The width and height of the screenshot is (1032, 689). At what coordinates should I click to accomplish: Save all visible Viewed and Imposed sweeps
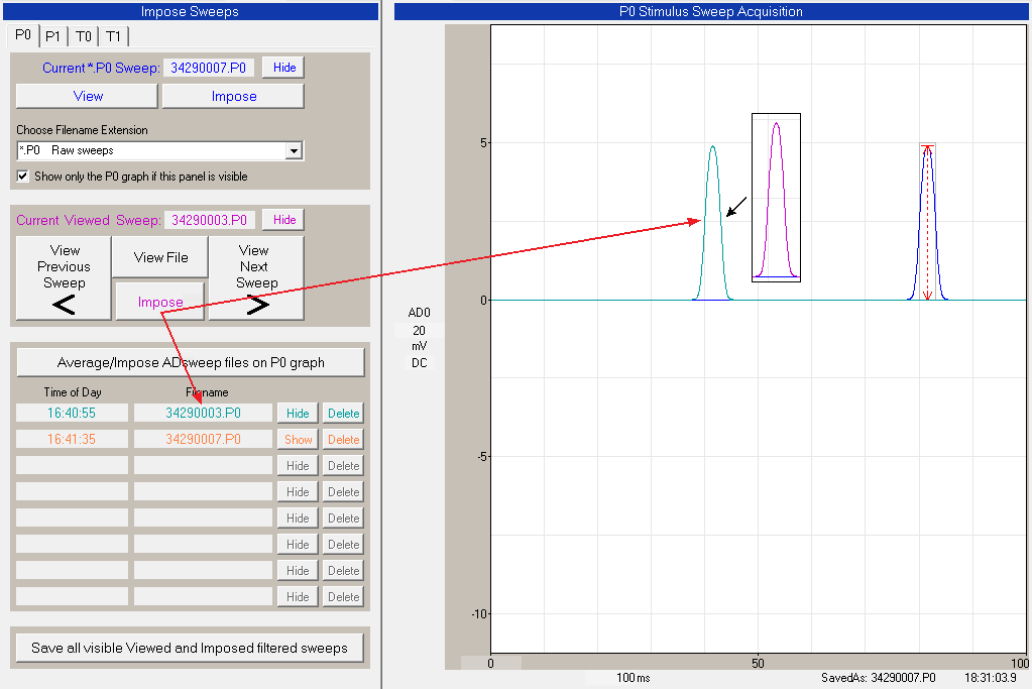[190, 648]
